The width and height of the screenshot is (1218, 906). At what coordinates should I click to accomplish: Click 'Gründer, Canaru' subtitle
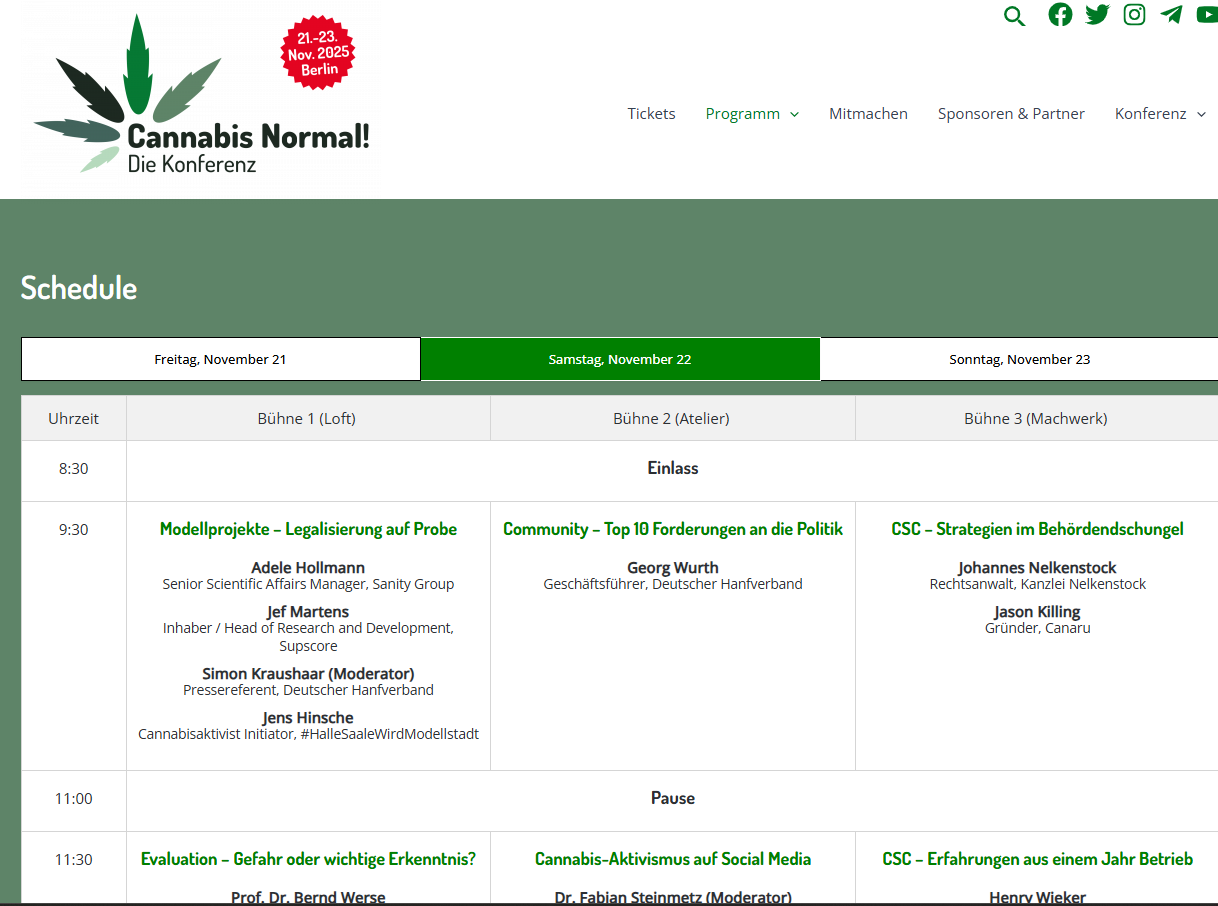(1038, 628)
